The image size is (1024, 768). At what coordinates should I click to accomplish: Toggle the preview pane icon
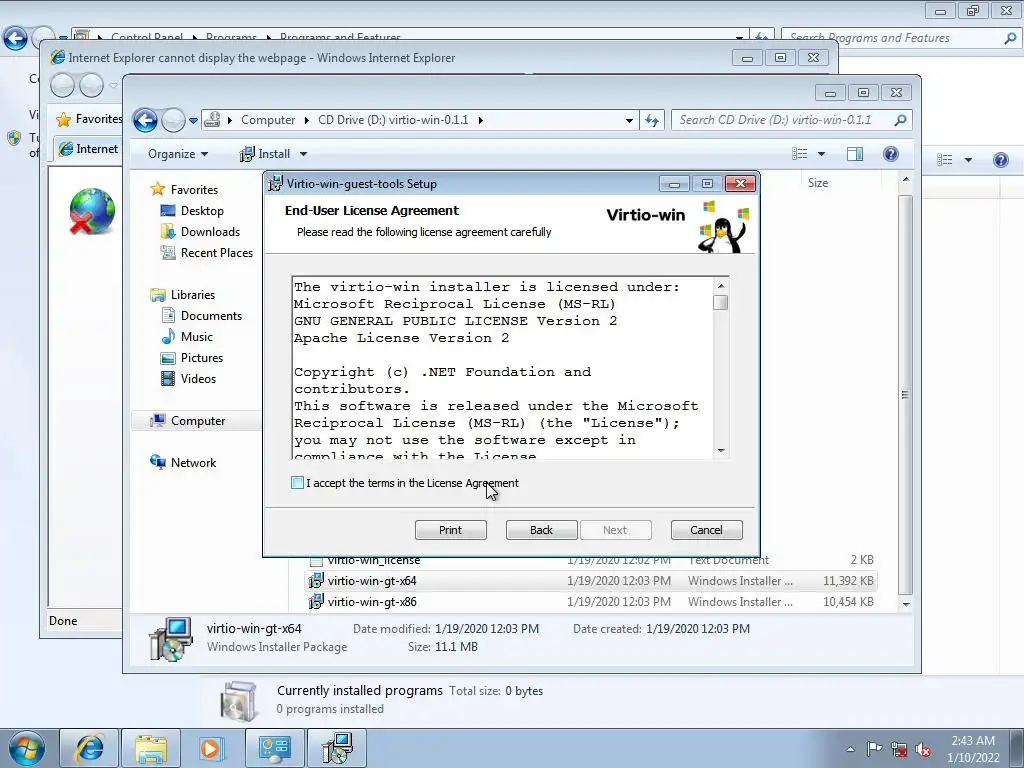click(855, 153)
